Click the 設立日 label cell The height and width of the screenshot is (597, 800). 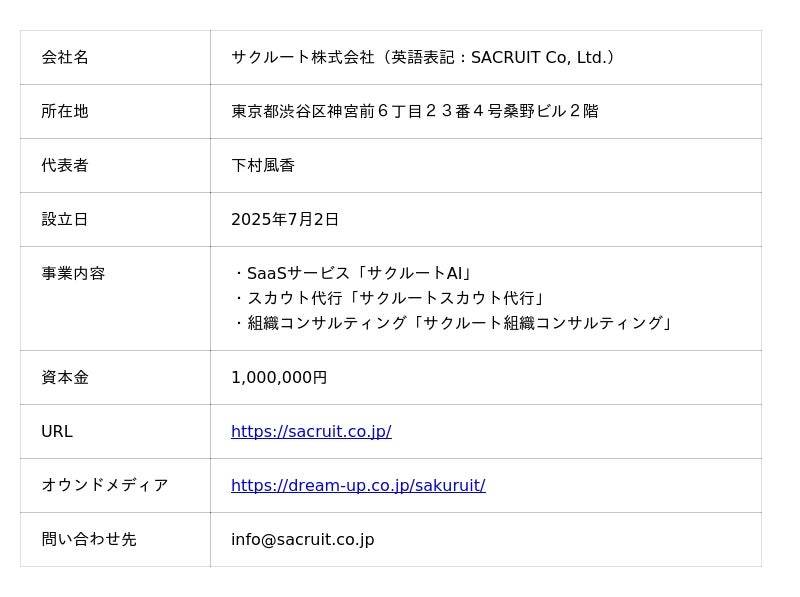pyautogui.click(x=65, y=219)
